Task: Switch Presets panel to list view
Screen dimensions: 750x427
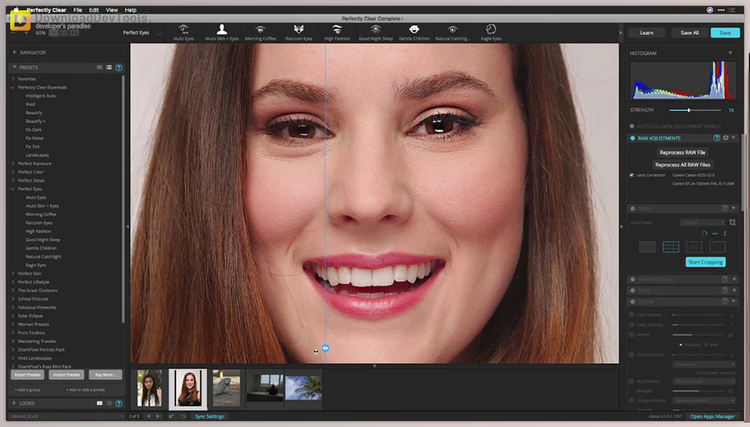Action: click(x=109, y=67)
